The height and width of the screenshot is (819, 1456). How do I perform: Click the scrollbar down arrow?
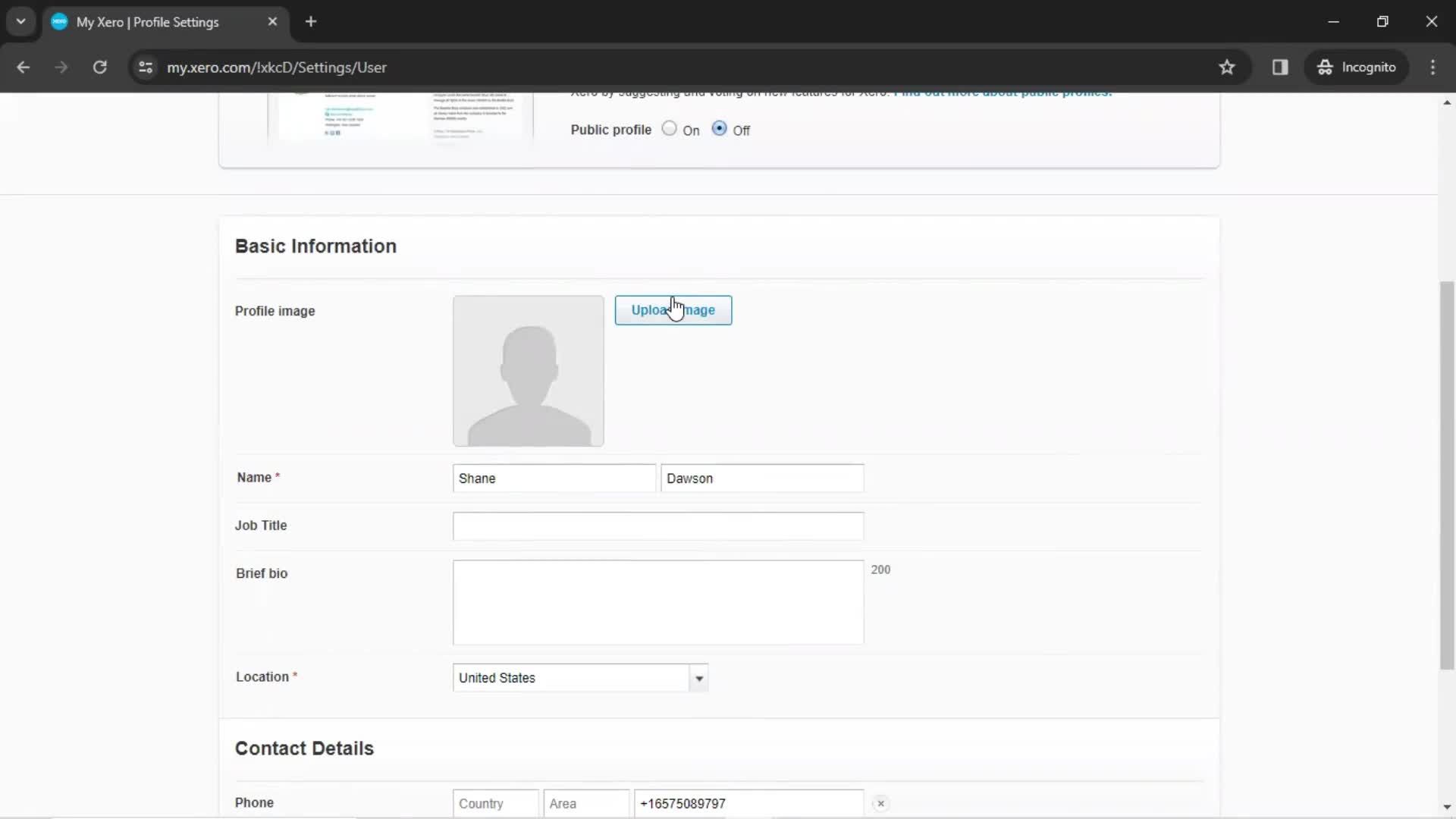[1447, 808]
